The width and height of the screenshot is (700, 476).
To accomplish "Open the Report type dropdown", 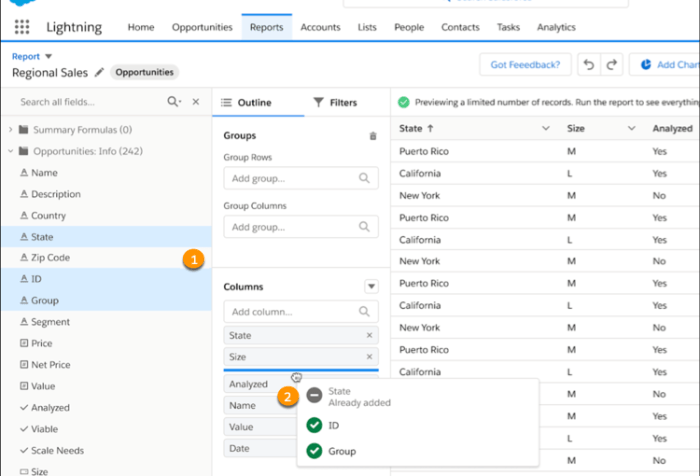I will tap(49, 57).
